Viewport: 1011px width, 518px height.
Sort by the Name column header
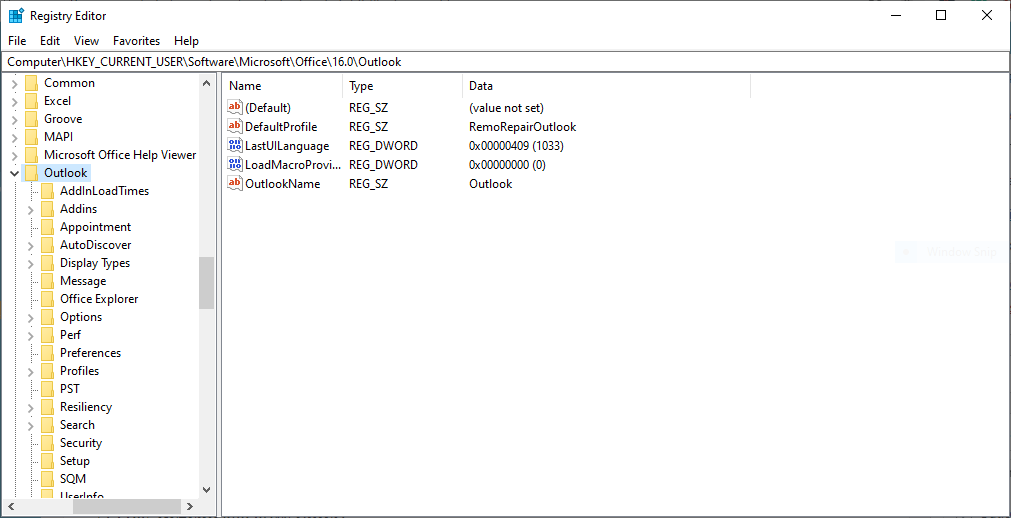coord(282,86)
